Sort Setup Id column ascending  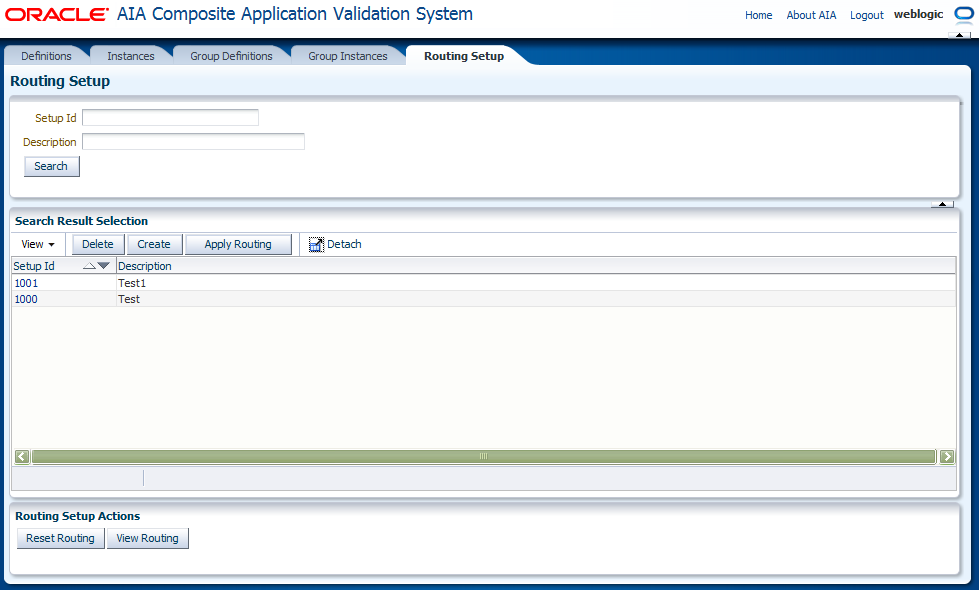tap(89, 266)
